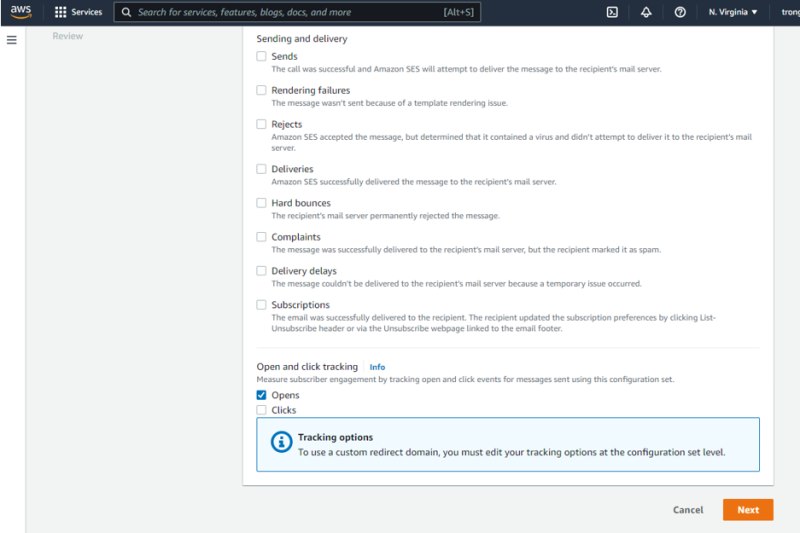Click the Rendering failures label
This screenshot has height=533, width=800.
point(311,90)
